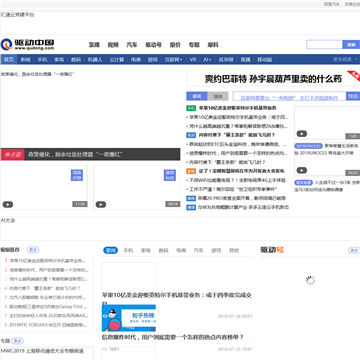Click the green tag before 苹果10亿美金 headline
This screenshot has width=360, height=360.
(x=191, y=108)
